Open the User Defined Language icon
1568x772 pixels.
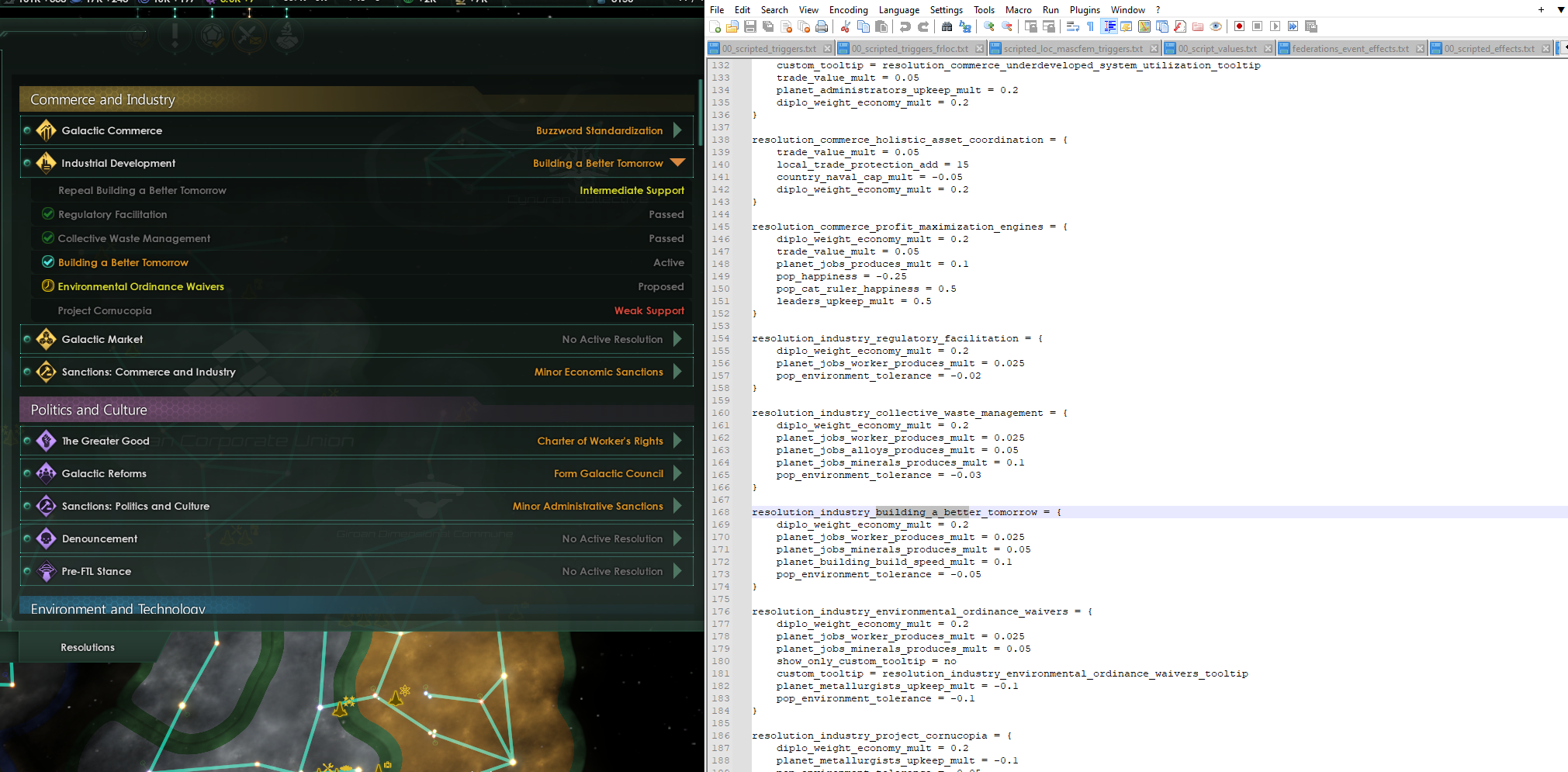[x=1127, y=26]
